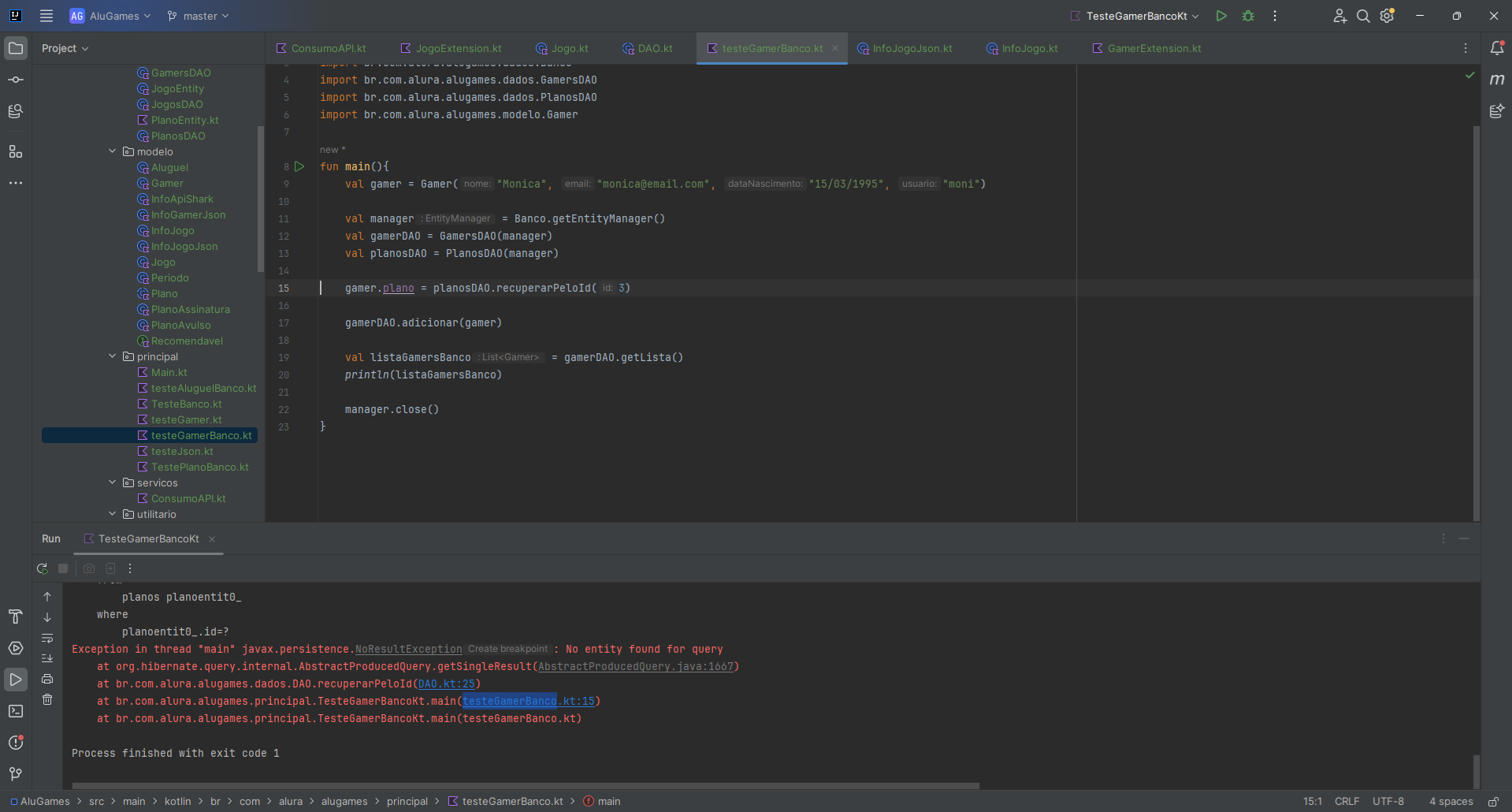Open 4 spaces indent settings
This screenshot has height=812, width=1512.
tap(1451, 801)
